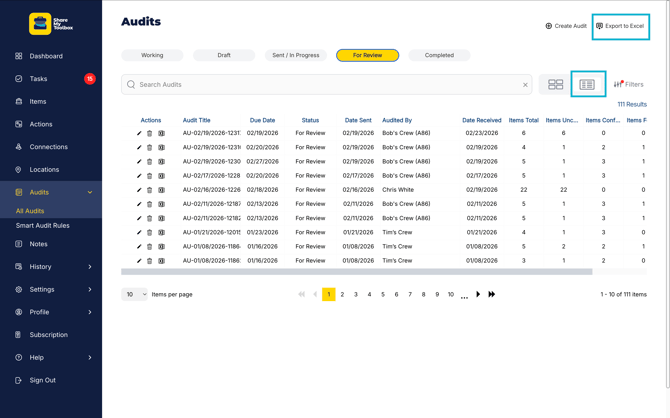Open All Audits in the sidebar submenu
Image resolution: width=670 pixels, height=418 pixels.
(x=30, y=211)
